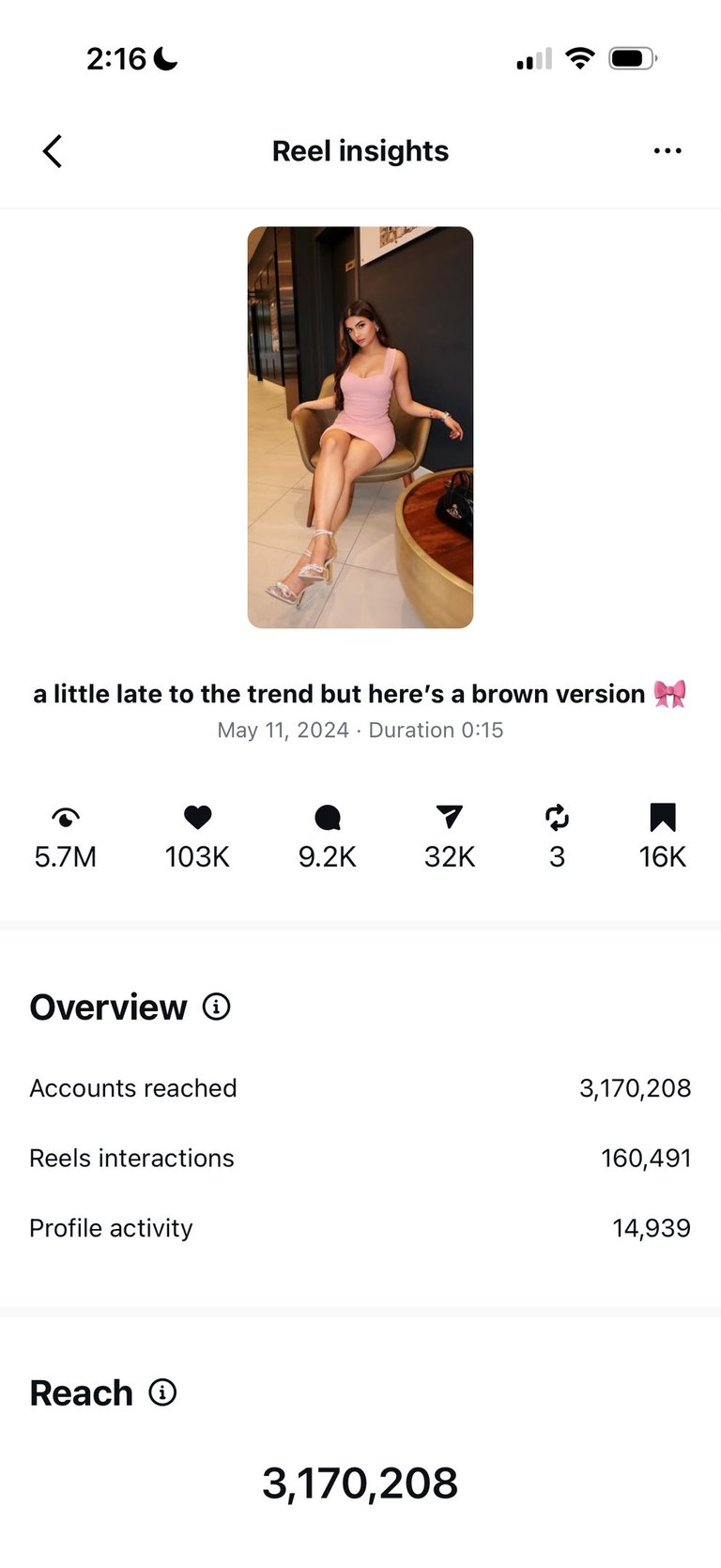Tap the Reel insights title

(360, 151)
